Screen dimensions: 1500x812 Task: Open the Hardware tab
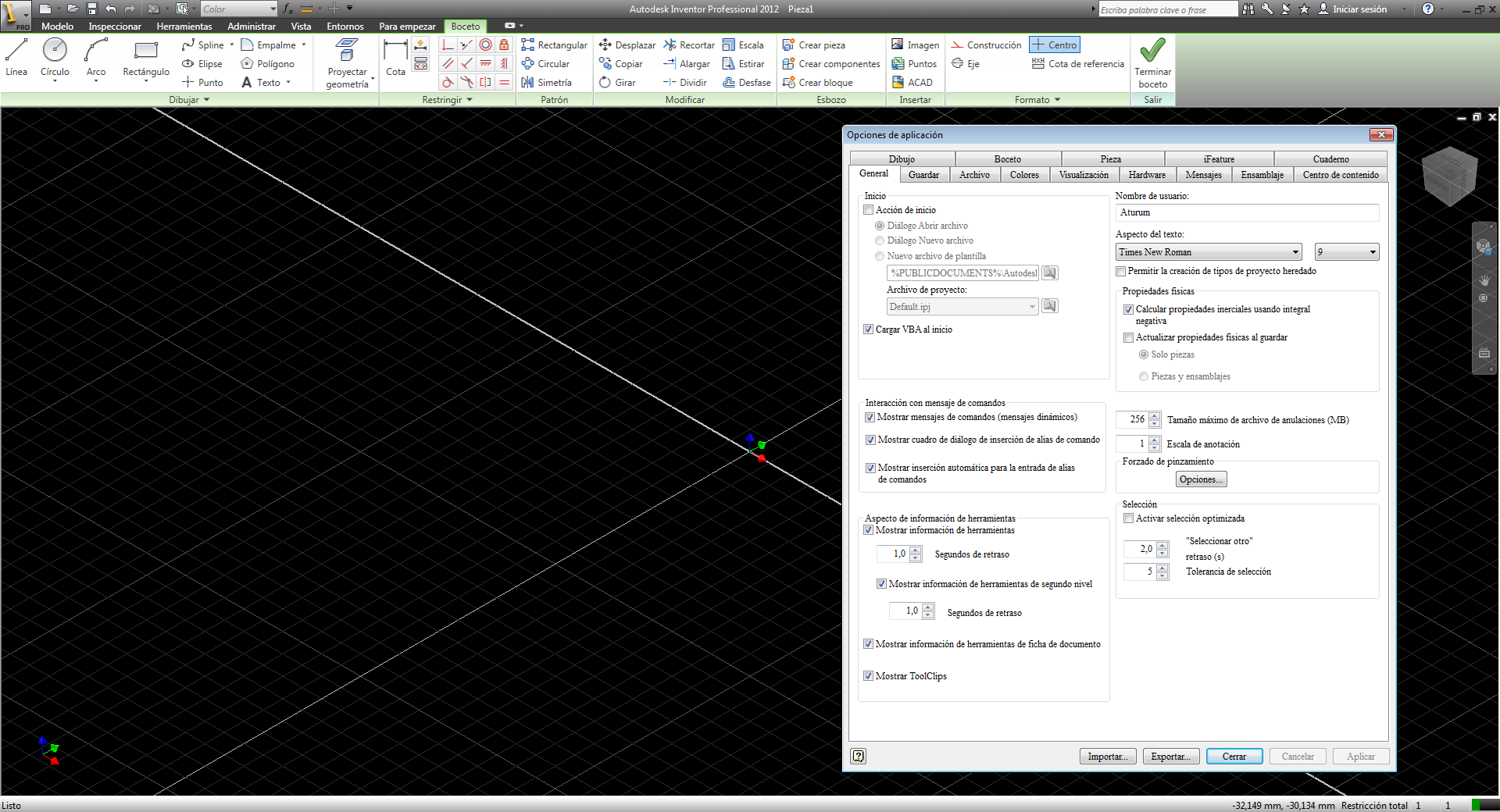tap(1147, 175)
